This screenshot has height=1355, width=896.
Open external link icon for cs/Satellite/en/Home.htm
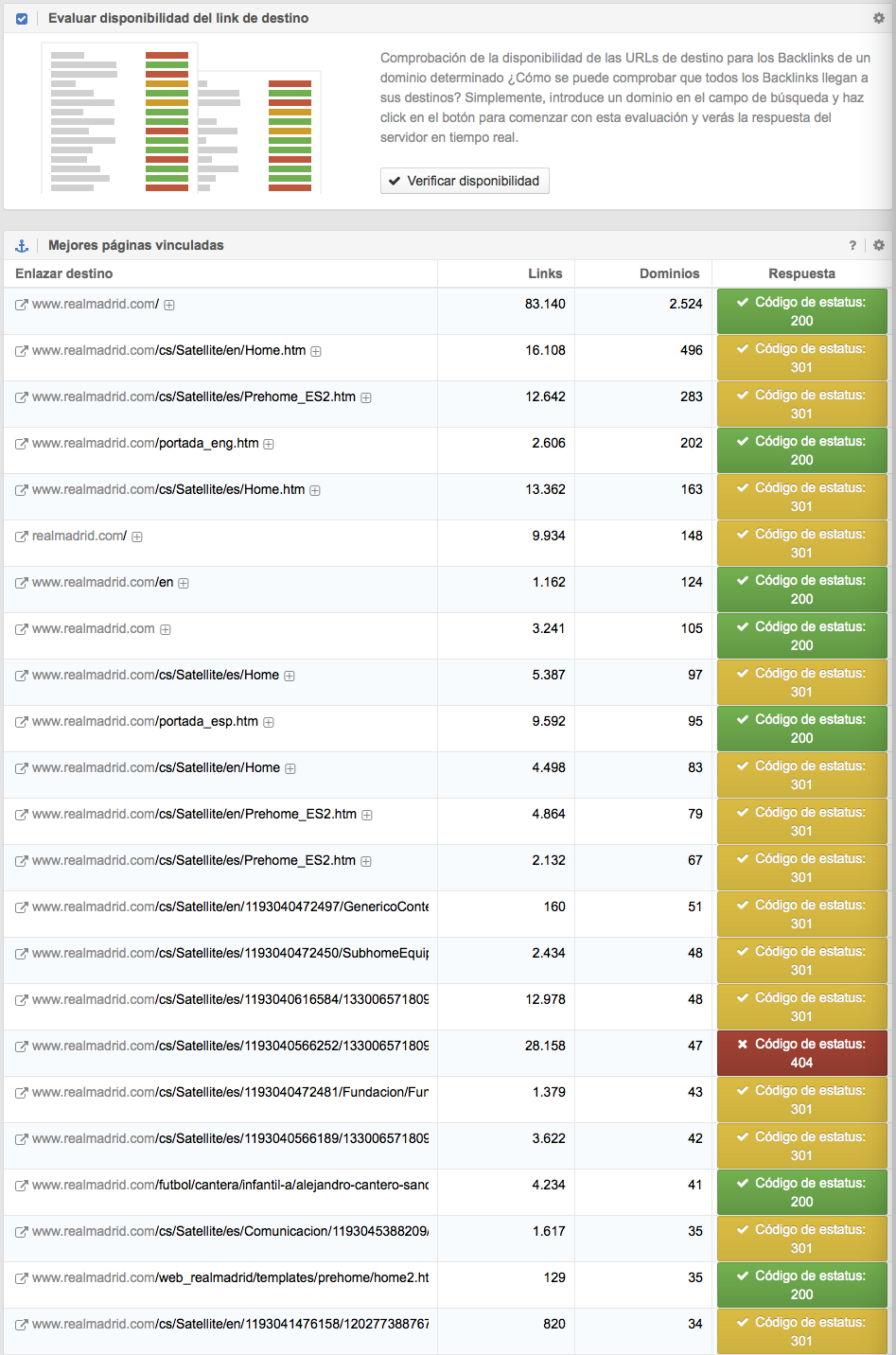point(21,351)
